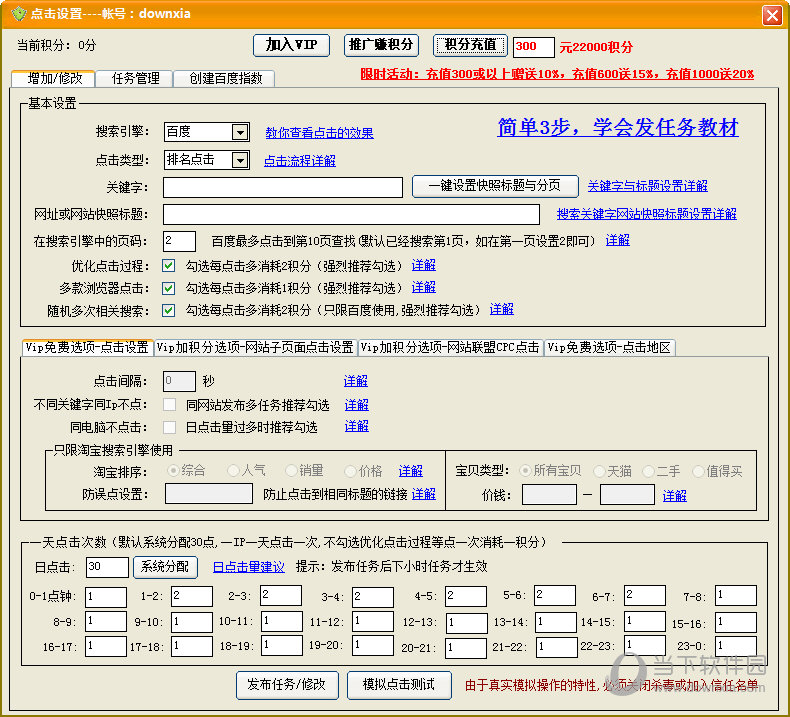Open the 创建百度指数 tab
The width and height of the screenshot is (790, 717).
pos(225,78)
